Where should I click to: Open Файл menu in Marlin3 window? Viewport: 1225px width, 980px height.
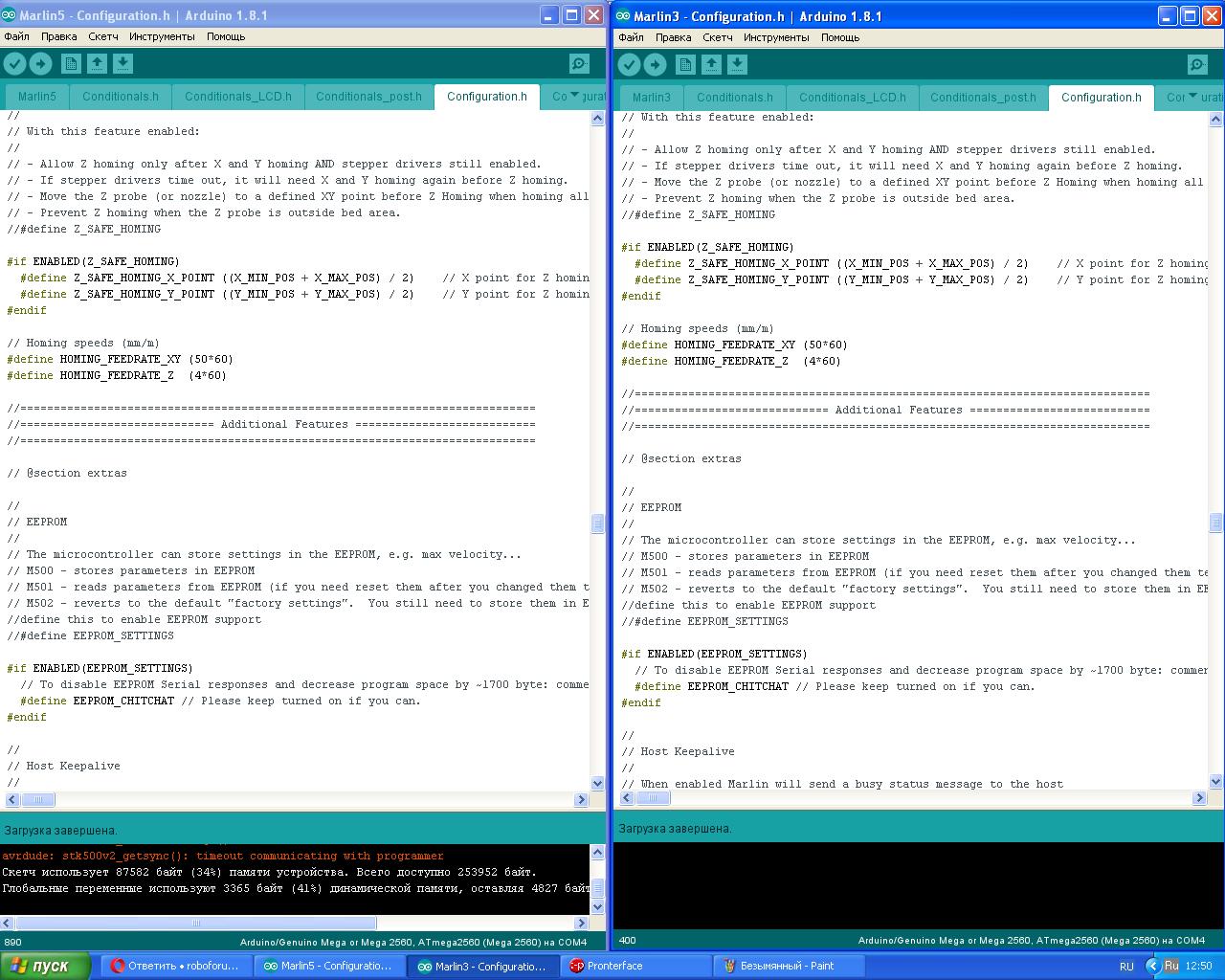click(x=631, y=37)
